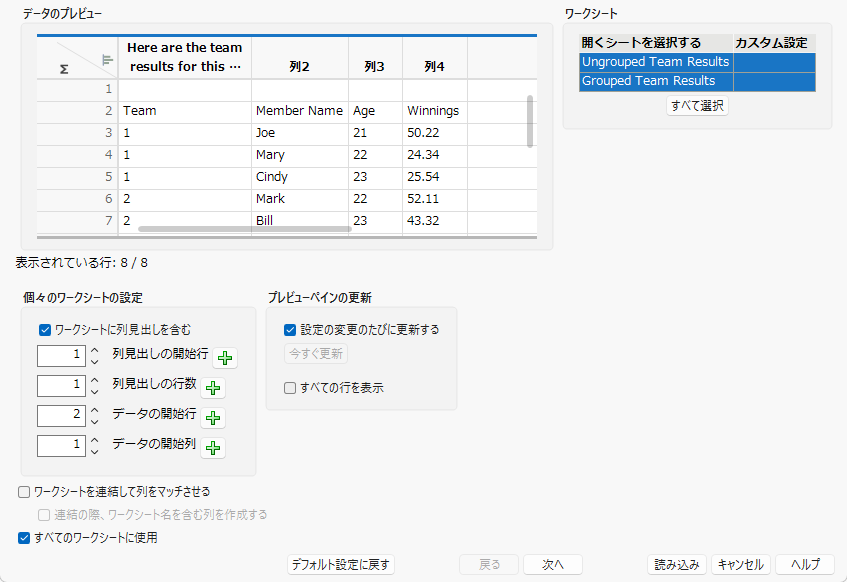The width and height of the screenshot is (847, 582).
Task: Click the preview vertical scrollbar
Action: tap(530, 121)
